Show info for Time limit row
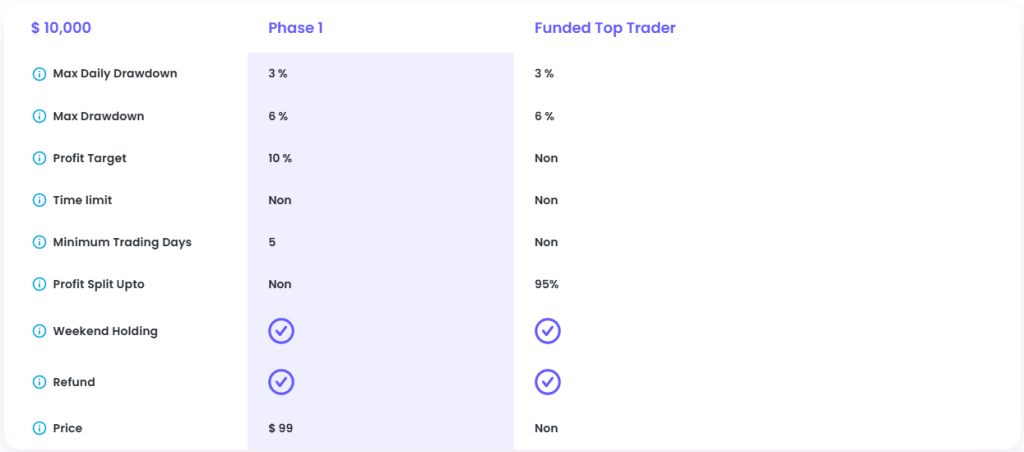1024x452 pixels. click(39, 200)
